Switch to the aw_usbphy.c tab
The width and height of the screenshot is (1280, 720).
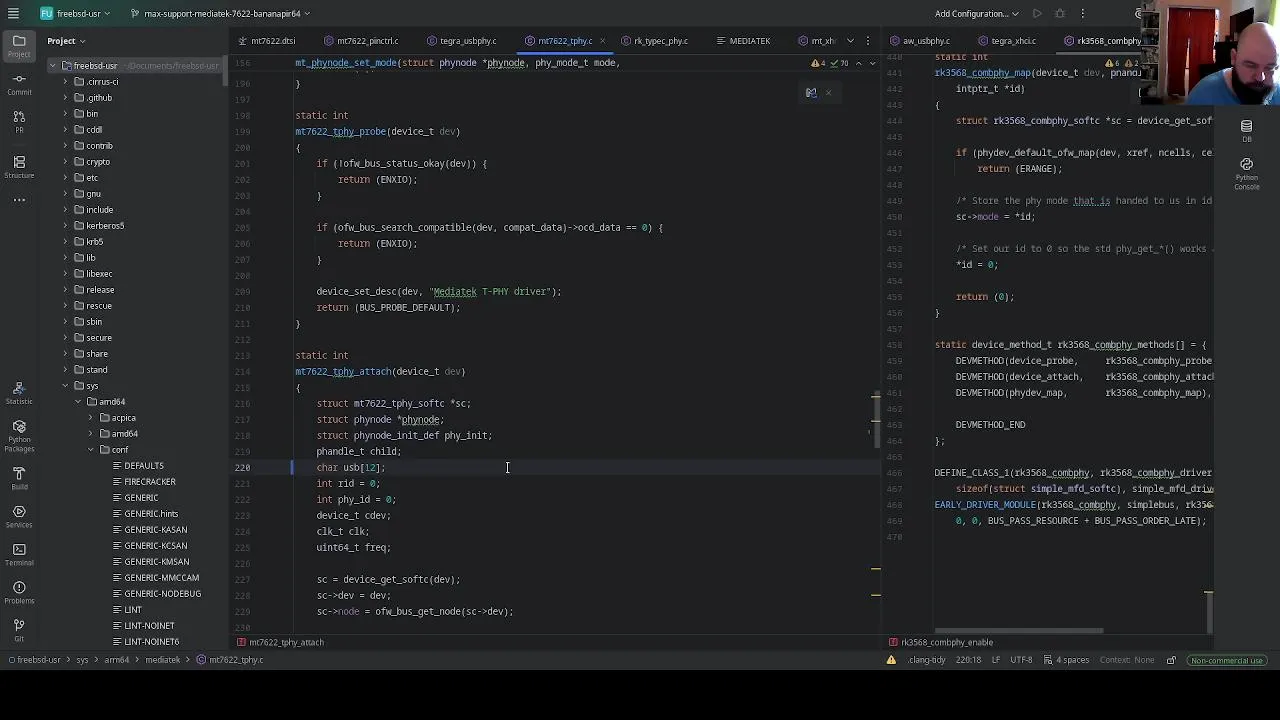(920, 41)
